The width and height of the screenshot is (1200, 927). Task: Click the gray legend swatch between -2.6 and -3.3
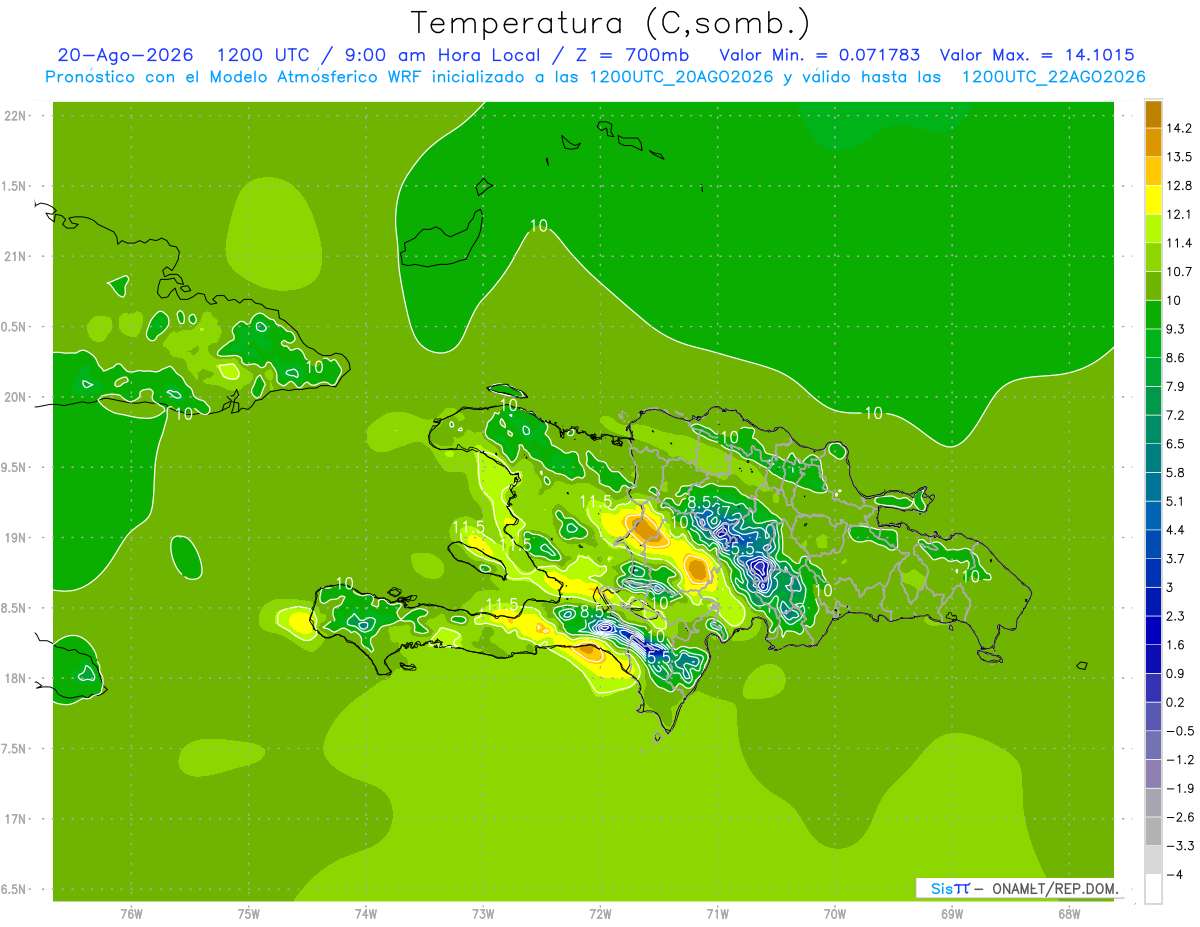tap(1153, 831)
